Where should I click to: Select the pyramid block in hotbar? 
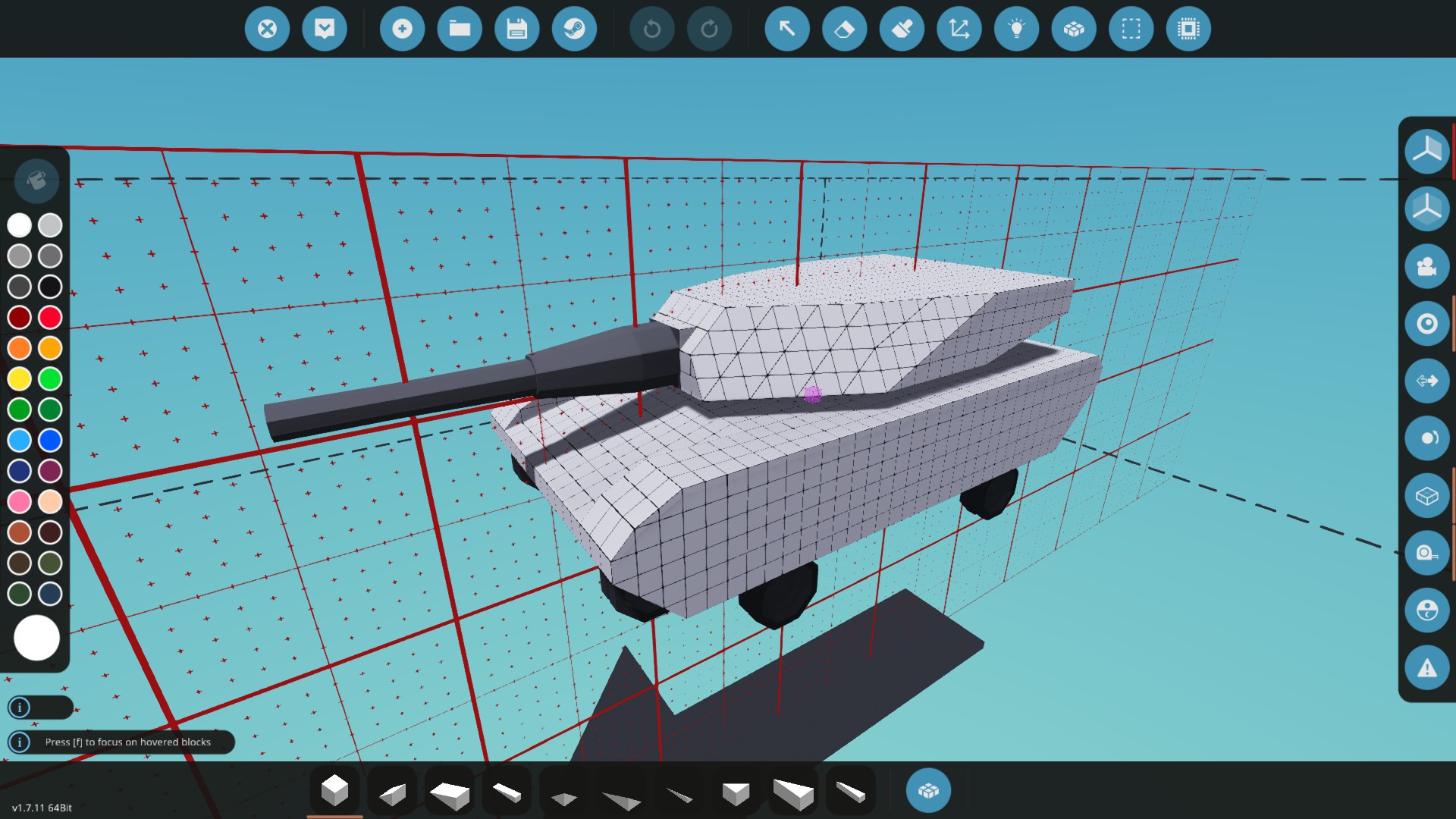pyautogui.click(x=563, y=796)
